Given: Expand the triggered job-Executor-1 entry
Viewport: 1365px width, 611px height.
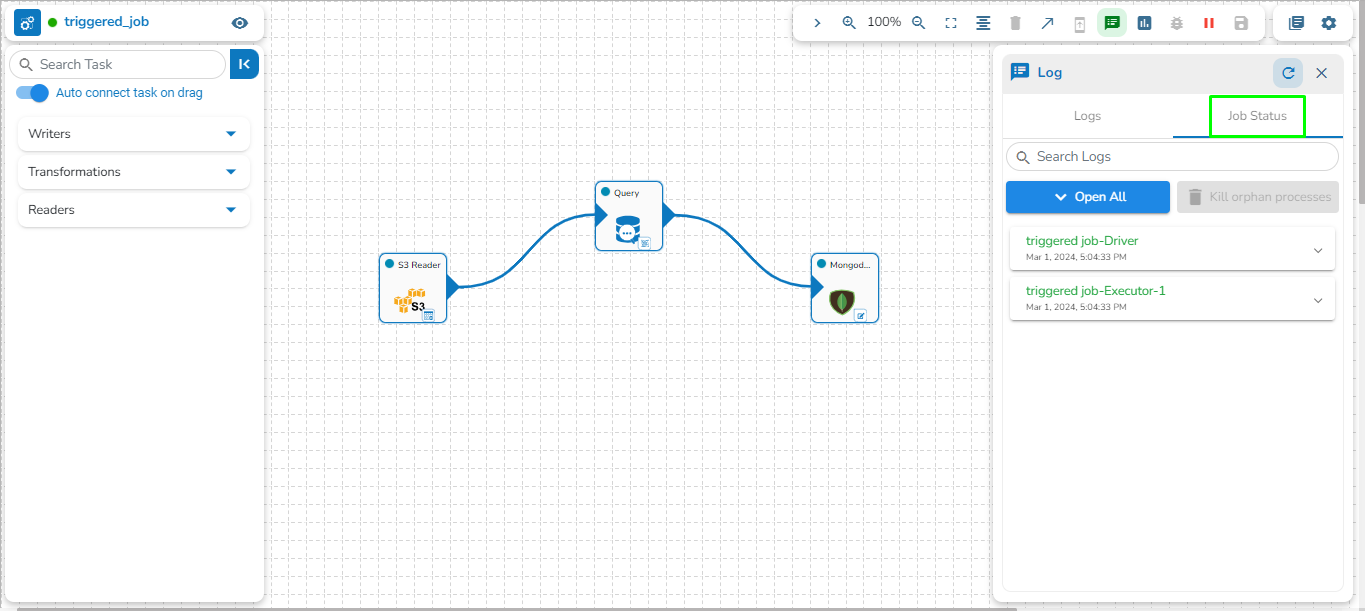Looking at the screenshot, I should [x=1318, y=300].
